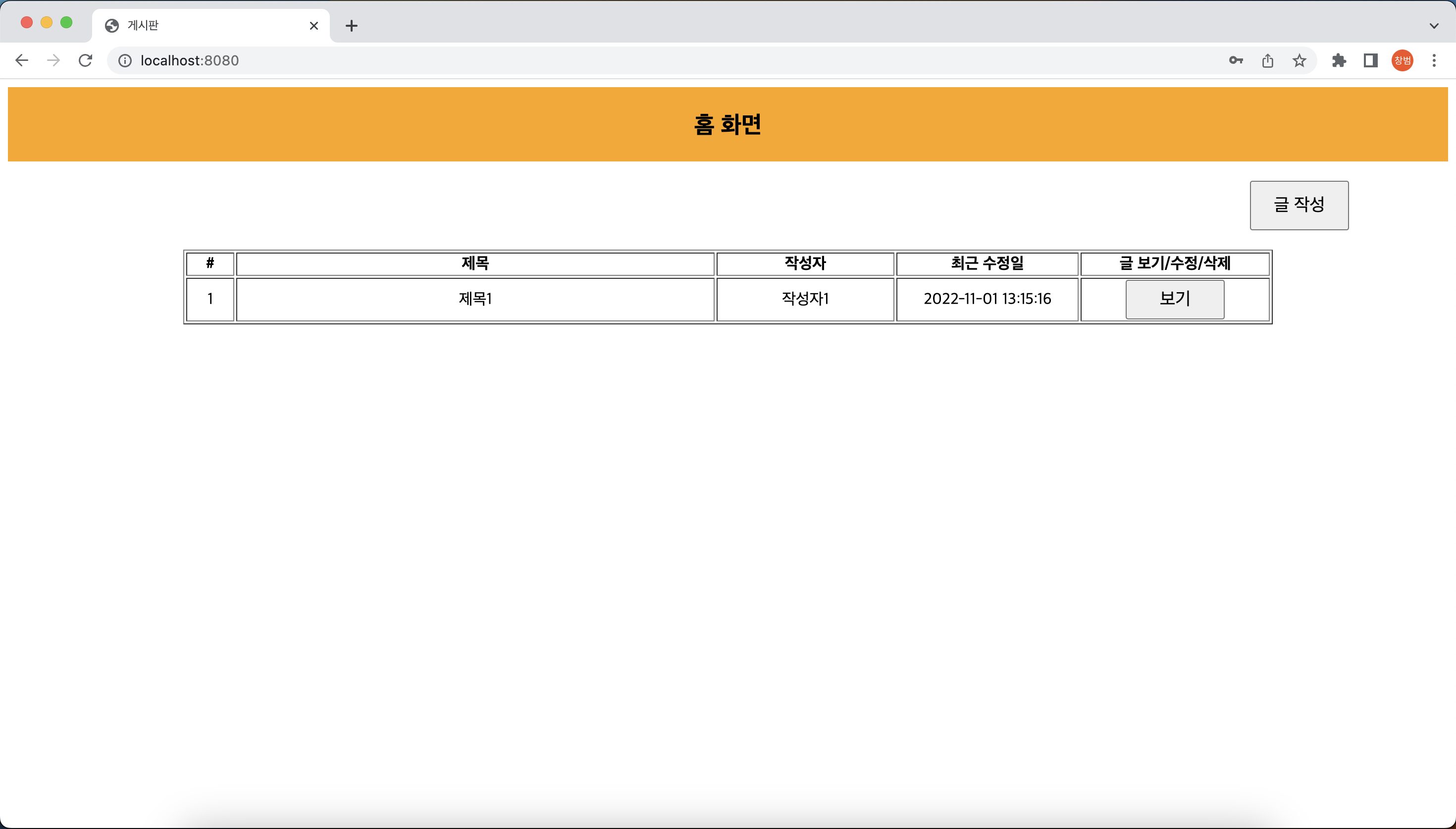Bookmark this page with the star
The width and height of the screenshot is (1456, 829).
(1299, 60)
